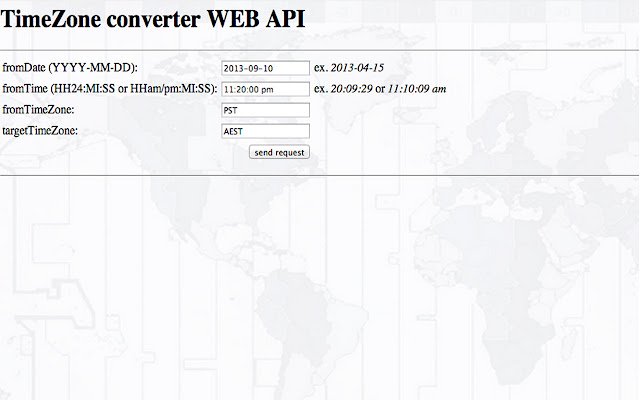Image resolution: width=640 pixels, height=400 pixels.
Task: Click the fromTimeZone label
Action: [38, 109]
